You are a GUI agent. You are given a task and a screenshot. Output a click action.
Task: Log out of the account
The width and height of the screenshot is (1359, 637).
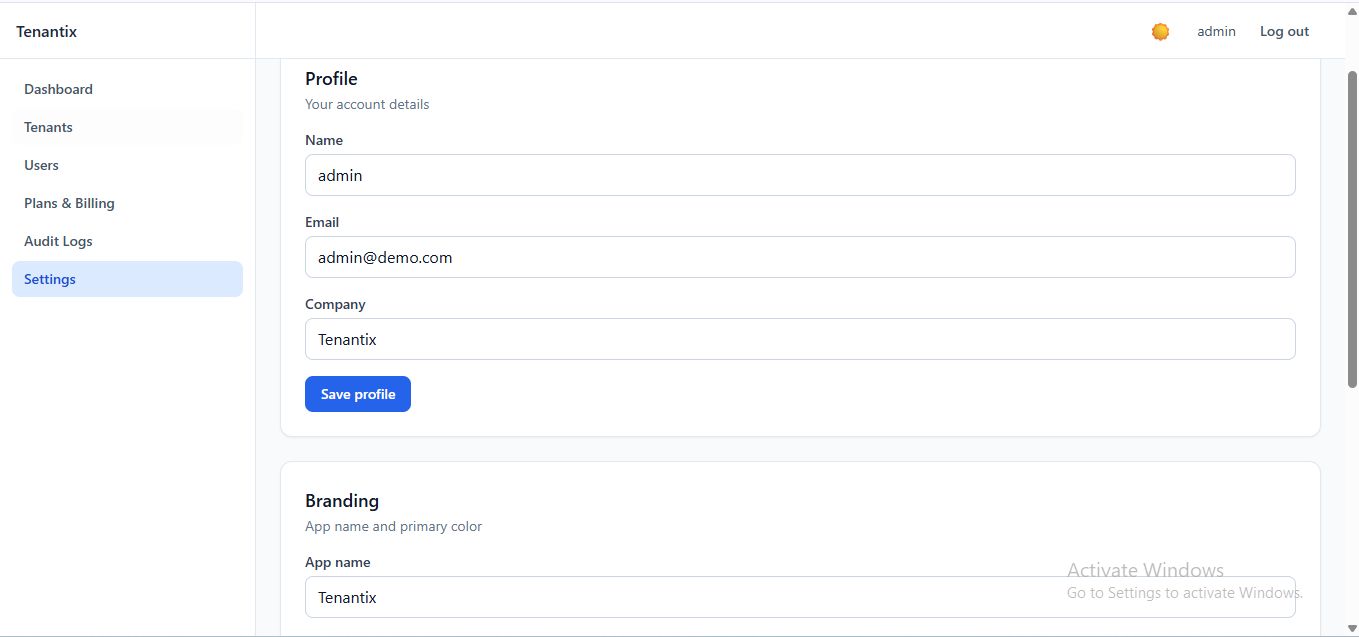tap(1284, 32)
